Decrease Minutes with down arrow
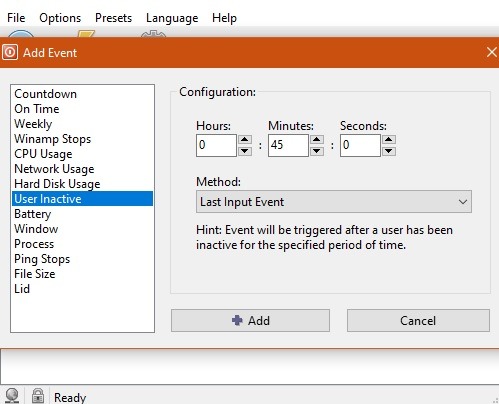The height and width of the screenshot is (404, 499). 317,151
